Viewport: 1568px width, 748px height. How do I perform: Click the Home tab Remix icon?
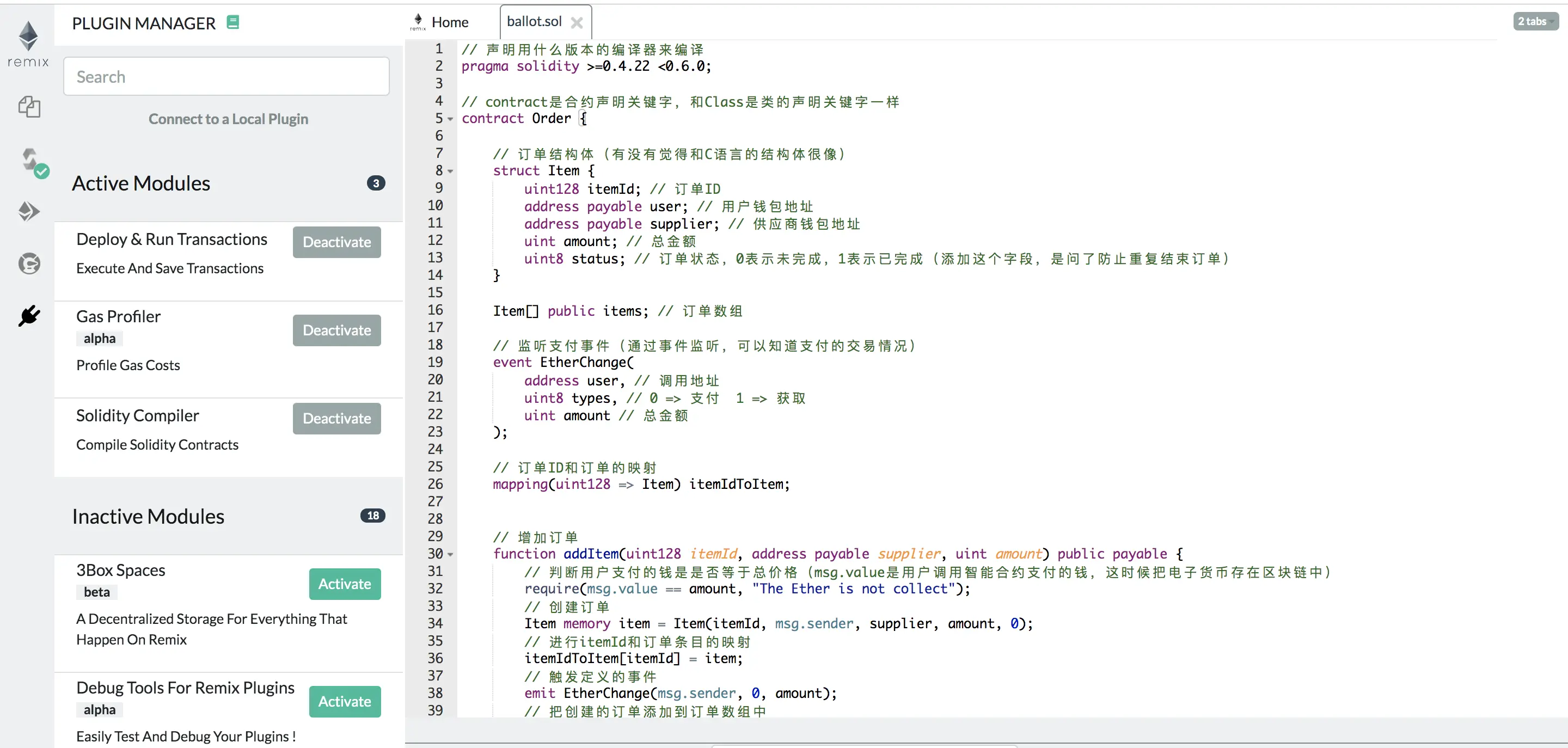(418, 21)
